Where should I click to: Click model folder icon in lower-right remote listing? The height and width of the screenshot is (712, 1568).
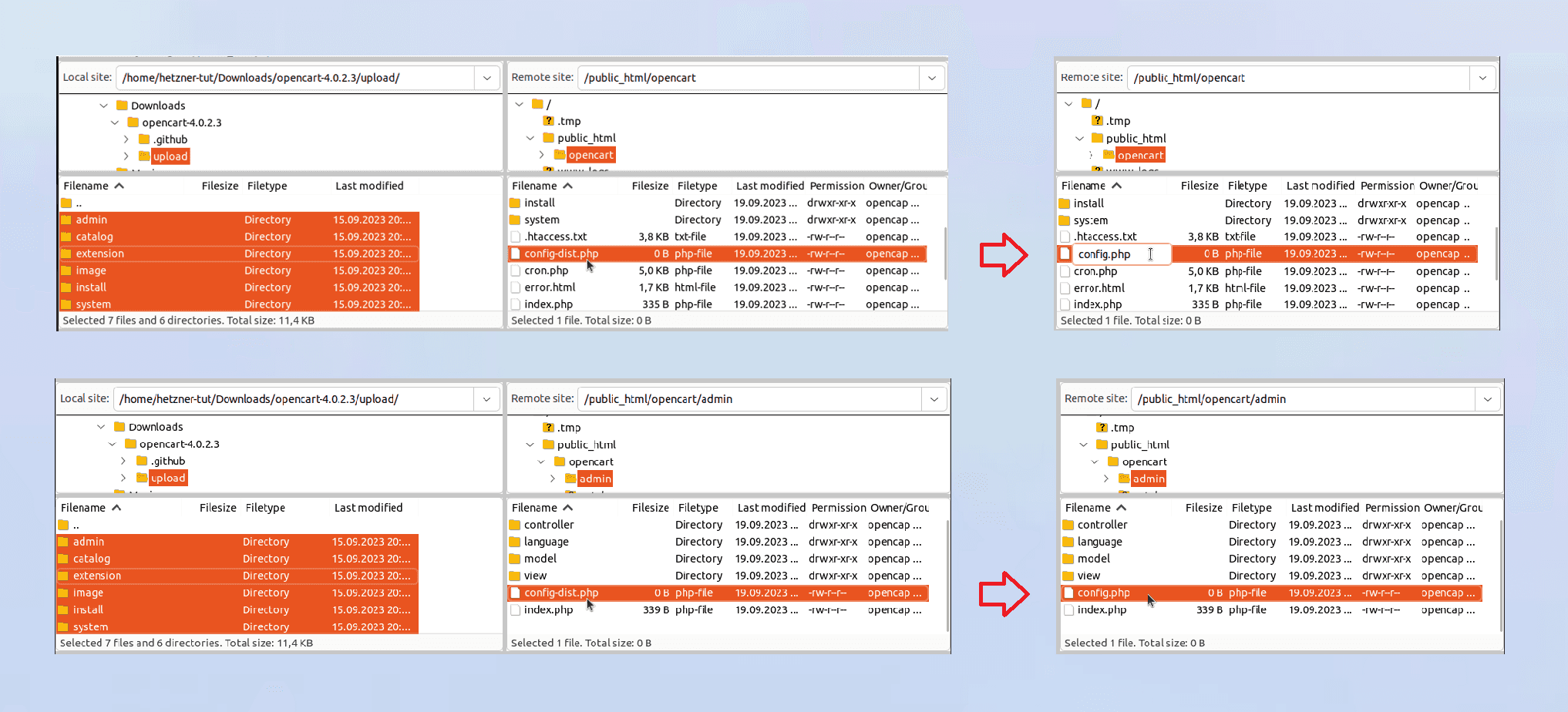click(1068, 559)
